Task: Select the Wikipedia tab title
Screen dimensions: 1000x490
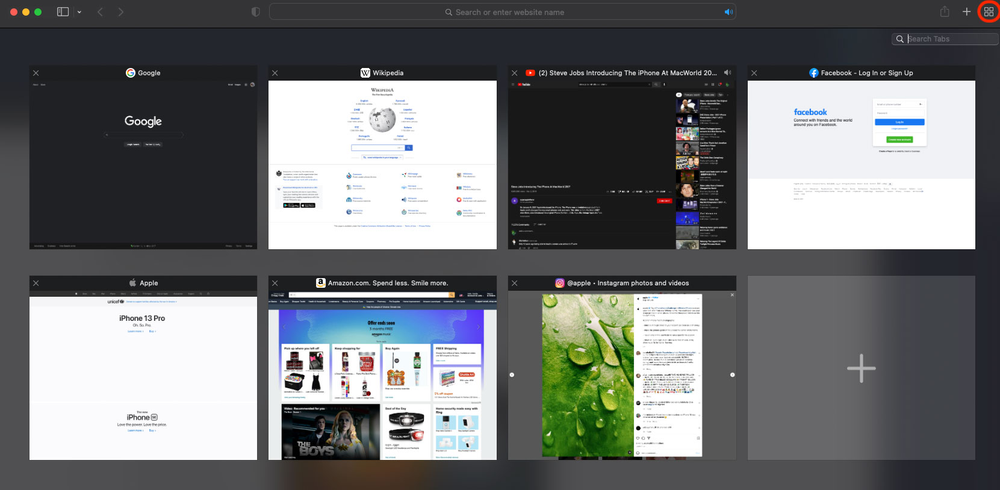Action: [x=388, y=73]
